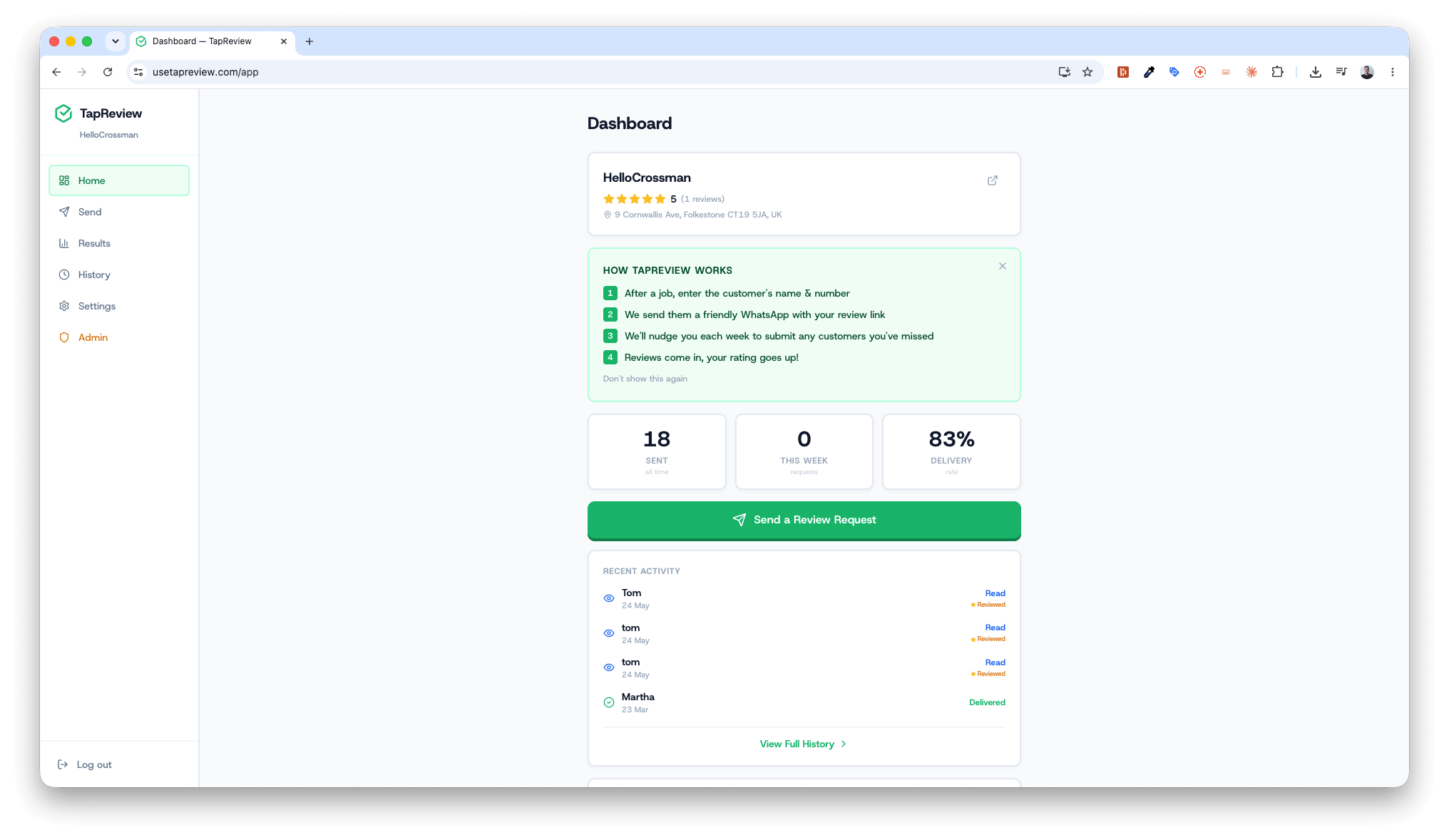Image resolution: width=1449 pixels, height=840 pixels.
Task: Open the tab search dropdown arrow
Action: click(x=116, y=41)
